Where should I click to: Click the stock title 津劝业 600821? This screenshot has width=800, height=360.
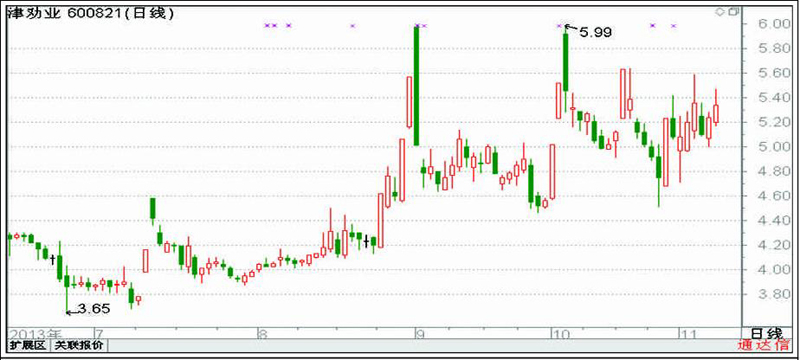click(91, 14)
